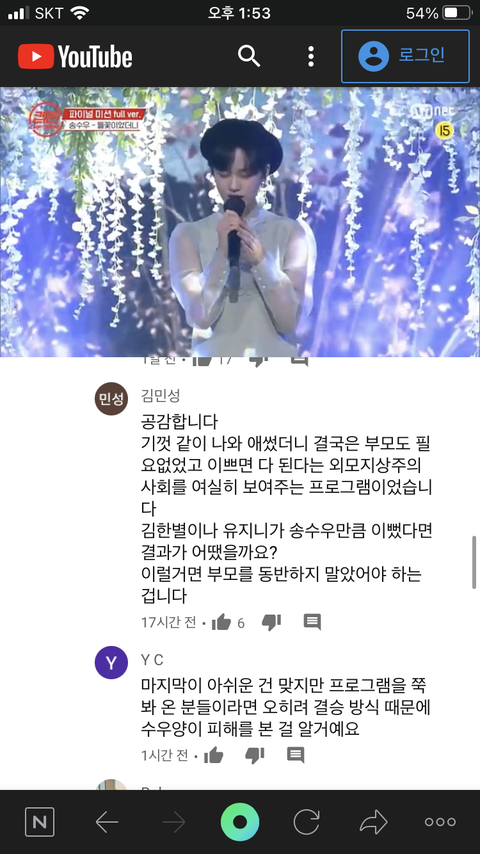Viewport: 480px width, 854px height.
Task: Share the page with arrow icon
Action: click(x=374, y=822)
